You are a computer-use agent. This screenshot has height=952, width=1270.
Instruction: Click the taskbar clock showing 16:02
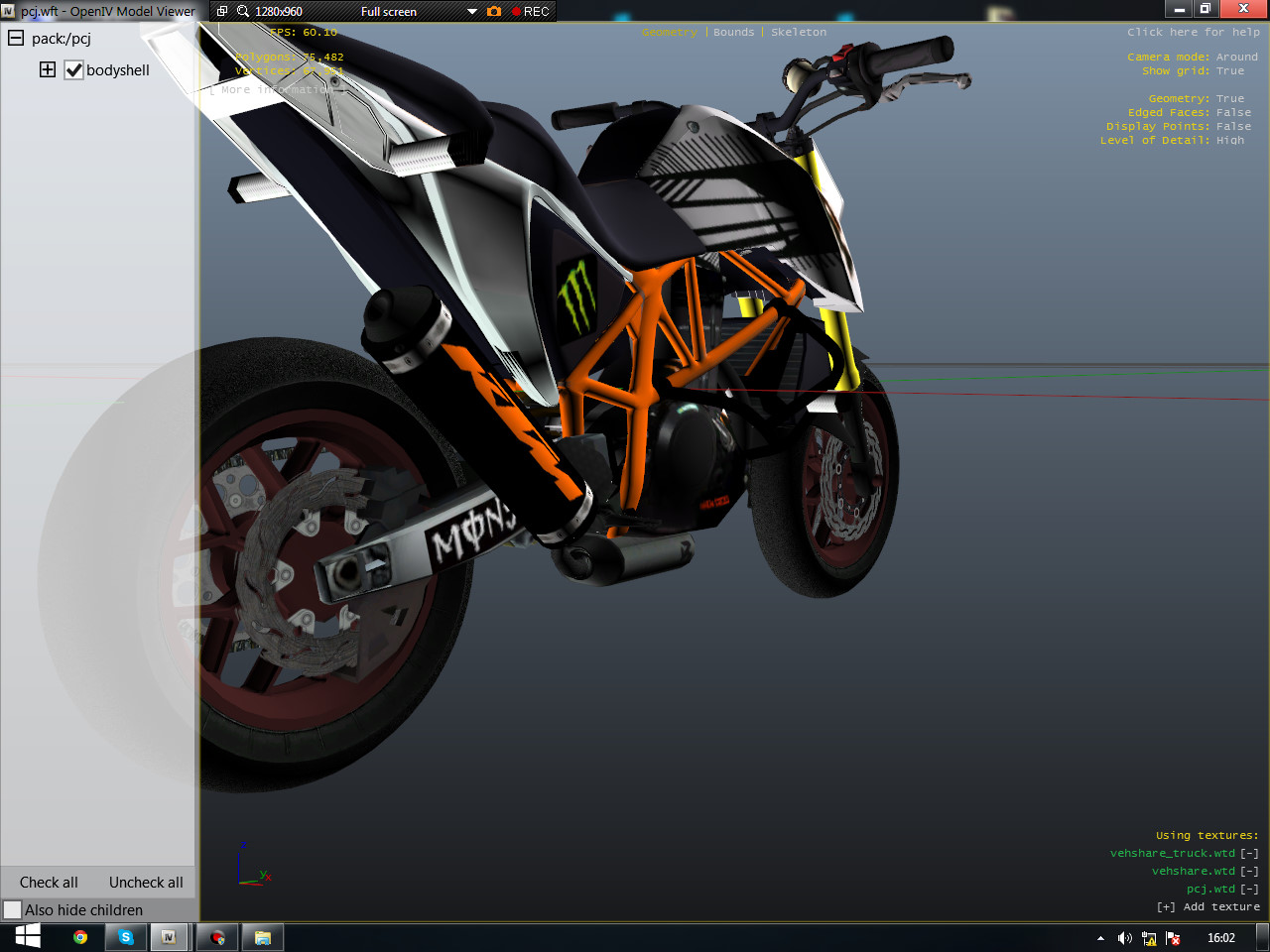pos(1221,938)
